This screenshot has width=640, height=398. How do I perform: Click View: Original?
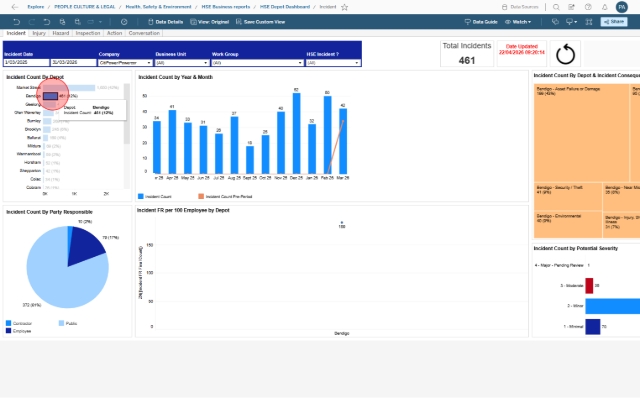[209, 22]
